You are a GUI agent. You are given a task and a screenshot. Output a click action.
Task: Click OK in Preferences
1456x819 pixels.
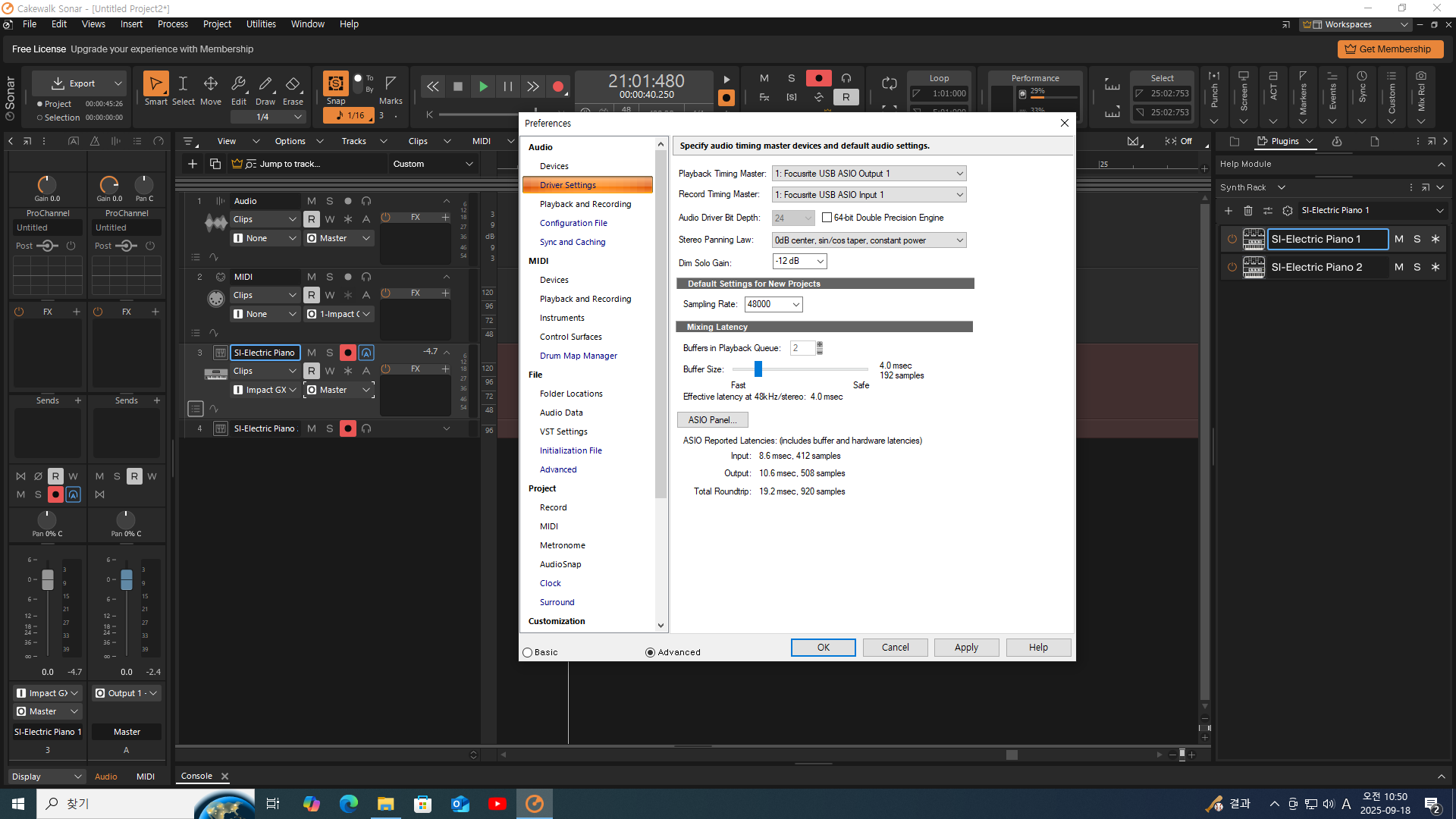coord(824,648)
